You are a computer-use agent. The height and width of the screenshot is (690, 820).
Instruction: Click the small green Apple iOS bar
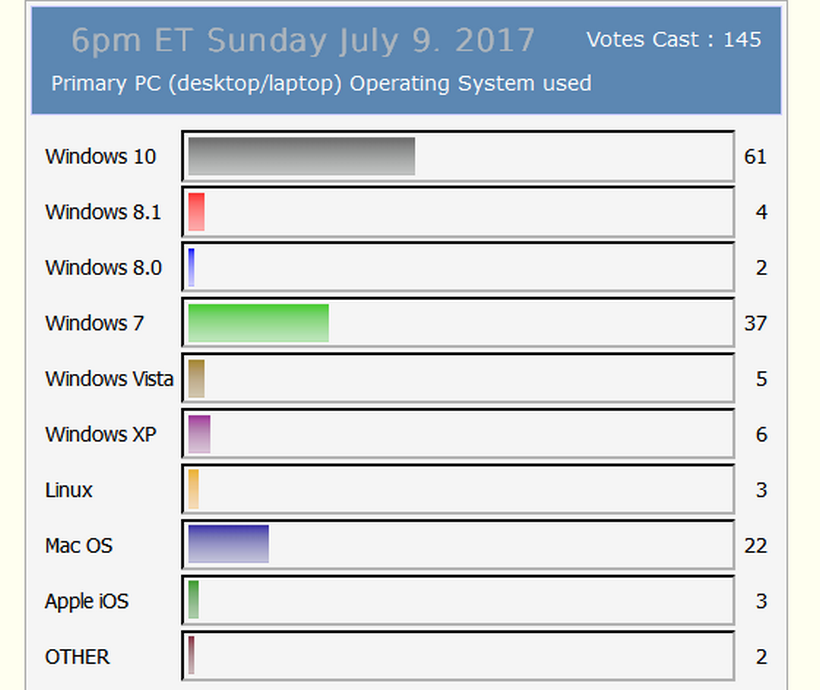(193, 601)
